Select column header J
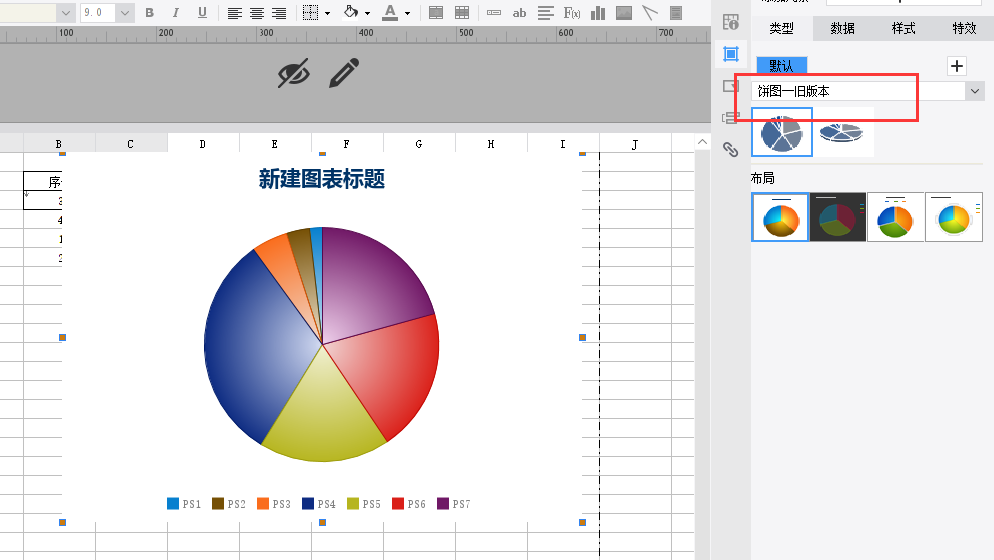Viewport: 994px width, 560px height. coord(635,143)
